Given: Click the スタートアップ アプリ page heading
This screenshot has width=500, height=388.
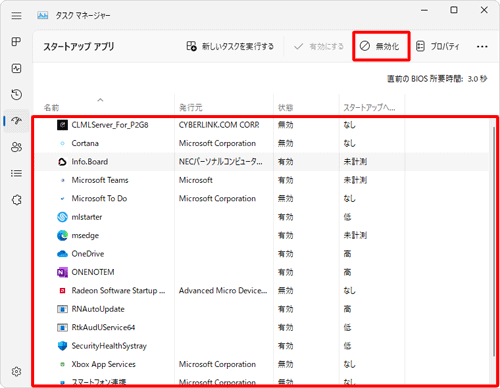Looking at the screenshot, I should [79, 46].
